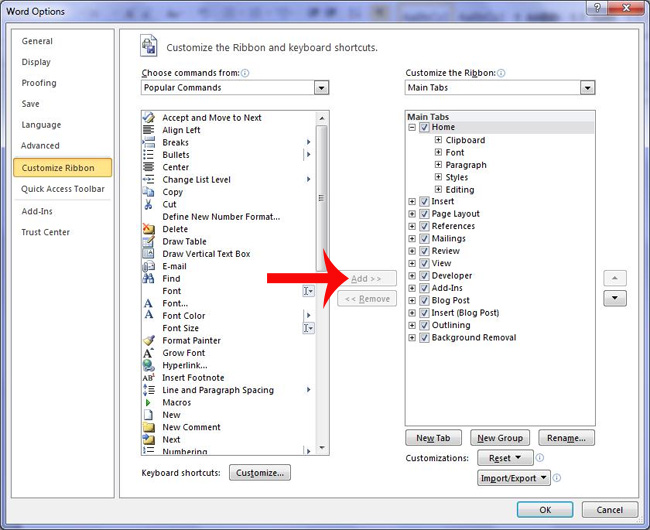Click the Hyperlink globe icon

click(x=148, y=365)
